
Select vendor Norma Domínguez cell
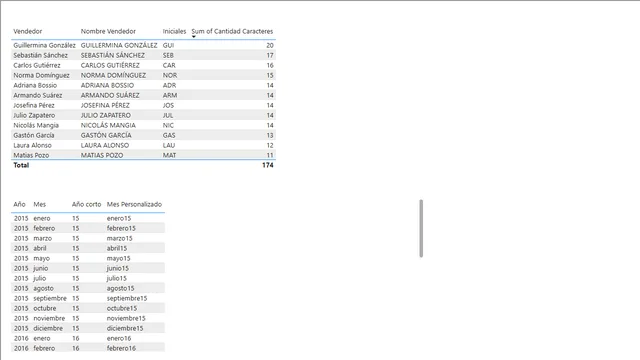(x=41, y=75)
